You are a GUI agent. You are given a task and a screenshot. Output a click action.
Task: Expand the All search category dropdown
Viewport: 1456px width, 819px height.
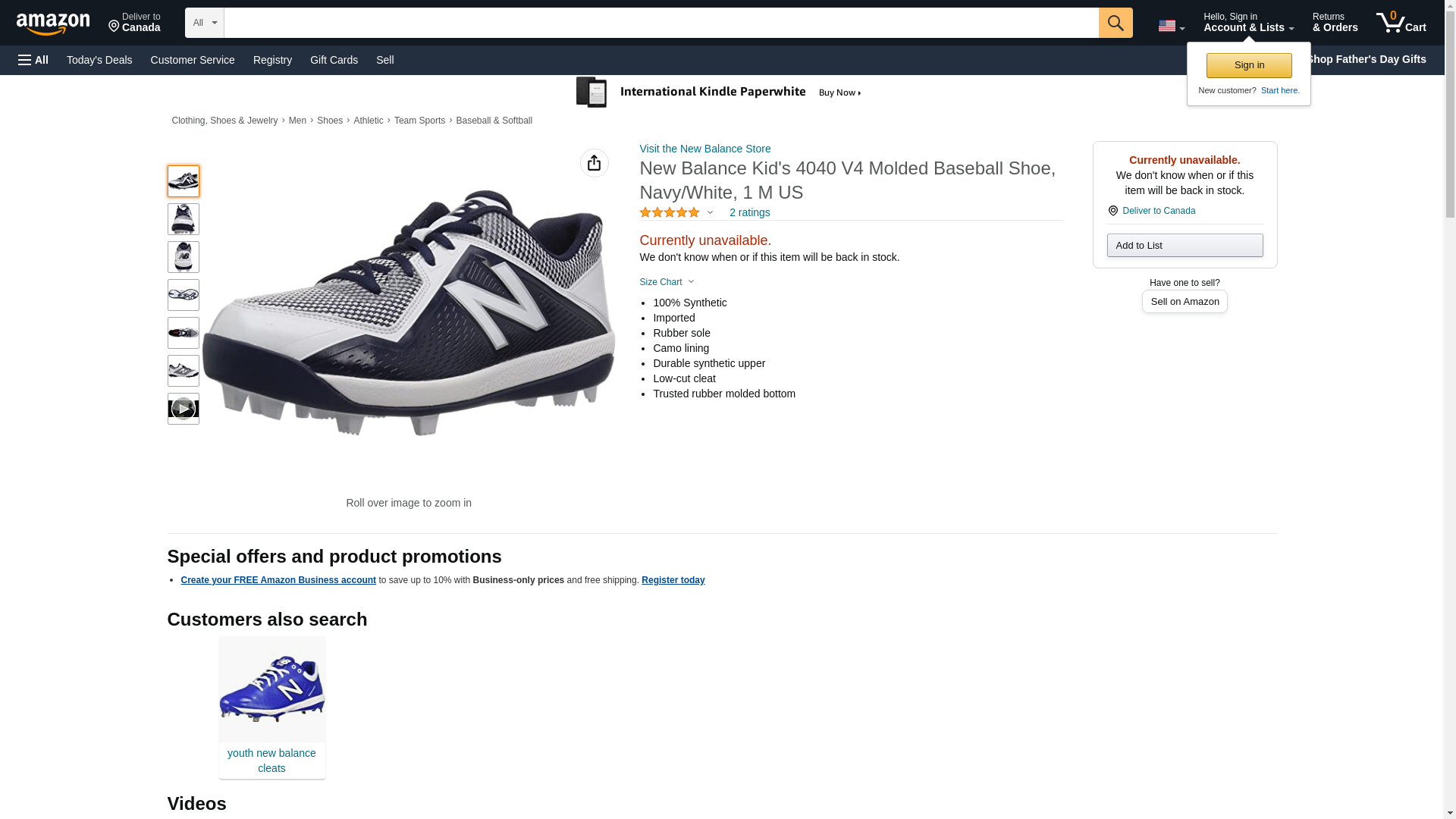204,23
